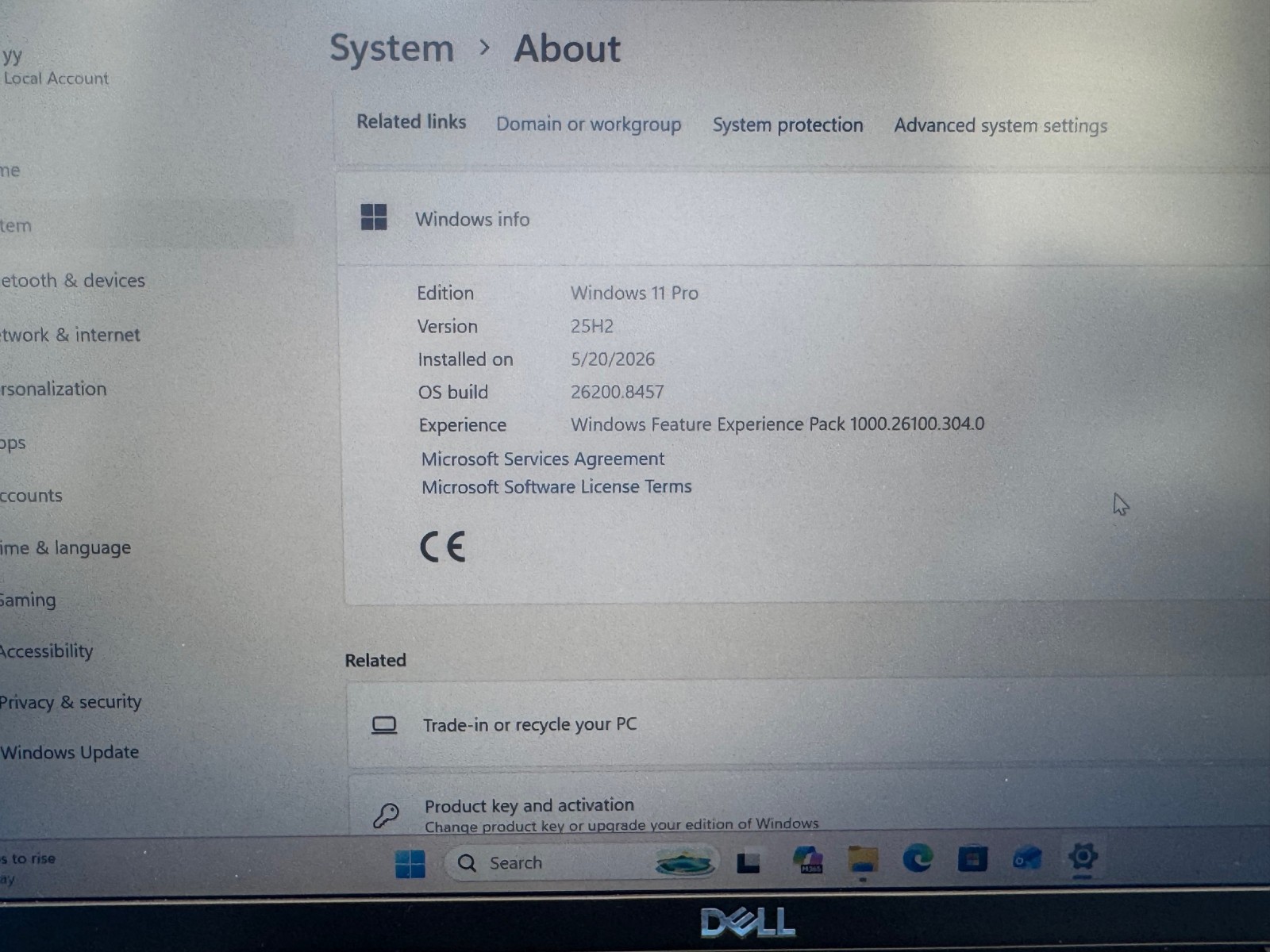The width and height of the screenshot is (1270, 952).
Task: Click the laptop icon for Trade-in
Action: pyautogui.click(x=384, y=725)
